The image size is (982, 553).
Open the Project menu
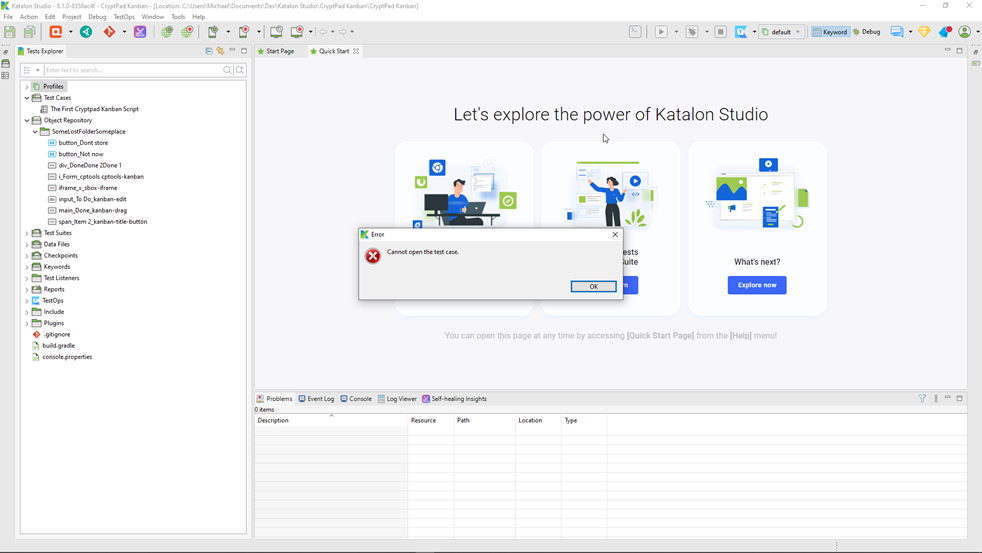[71, 17]
